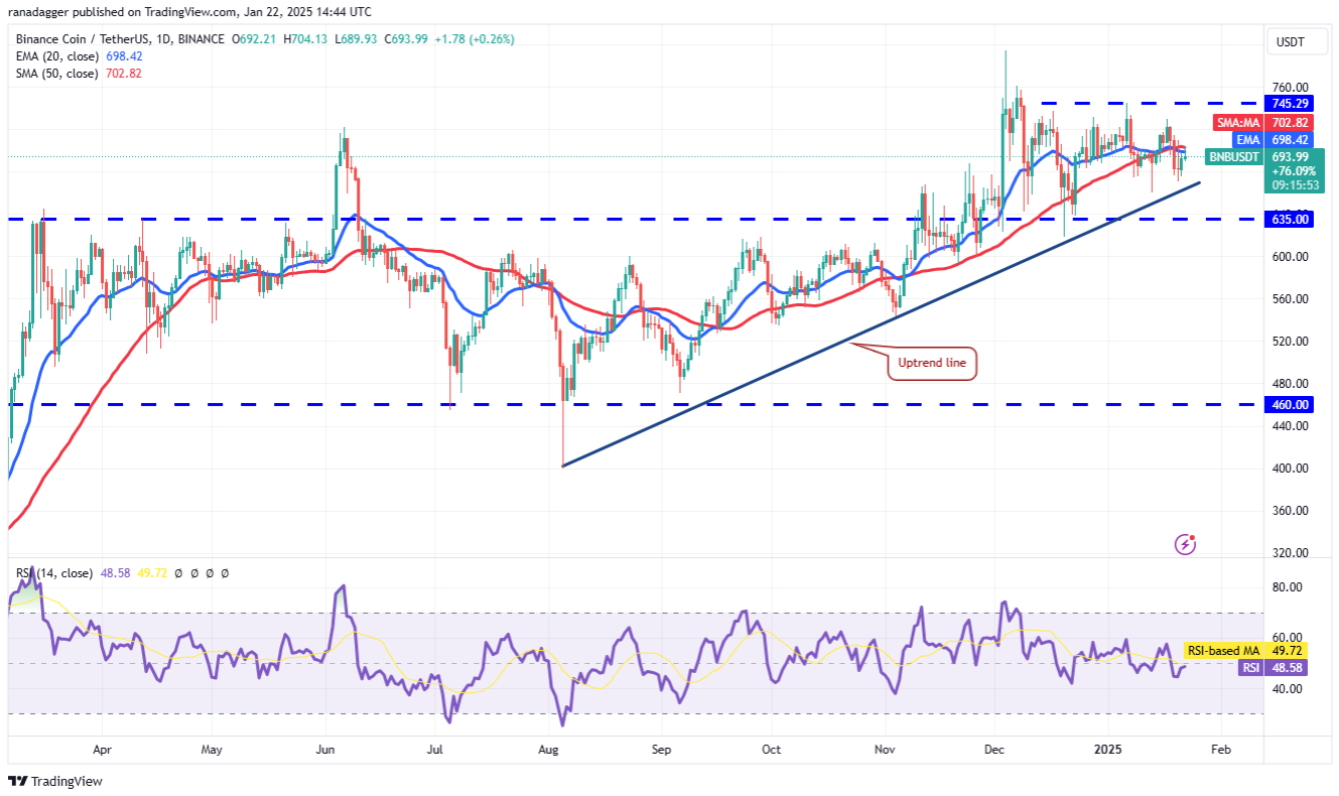
Task: Click the EMA legend value 698.42
Action: [x=124, y=56]
